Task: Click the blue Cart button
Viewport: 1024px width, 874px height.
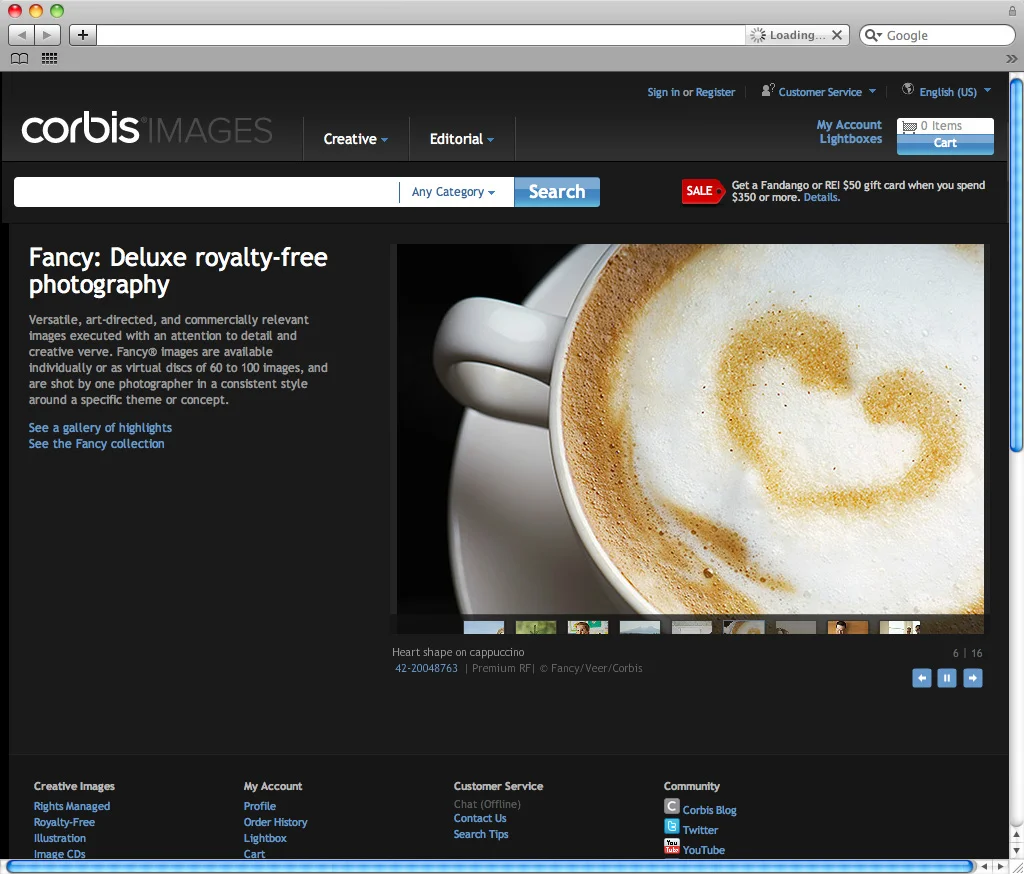Action: (945, 144)
